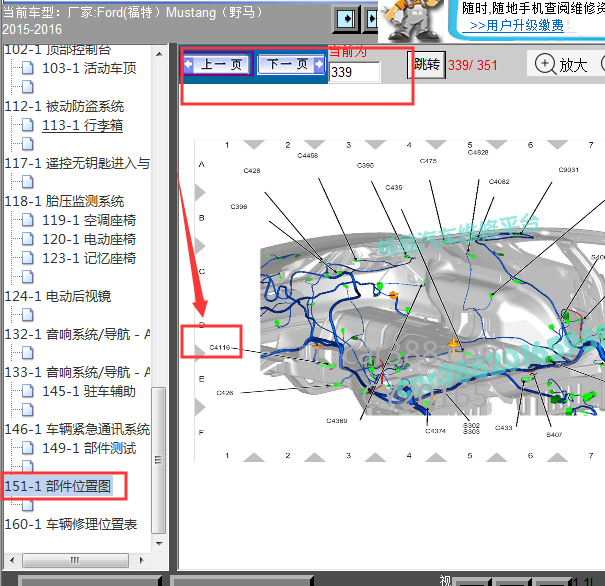Screen dimensions: 605x586
Task: Open 145-1 驻车辅助 document
Action: click(89, 391)
